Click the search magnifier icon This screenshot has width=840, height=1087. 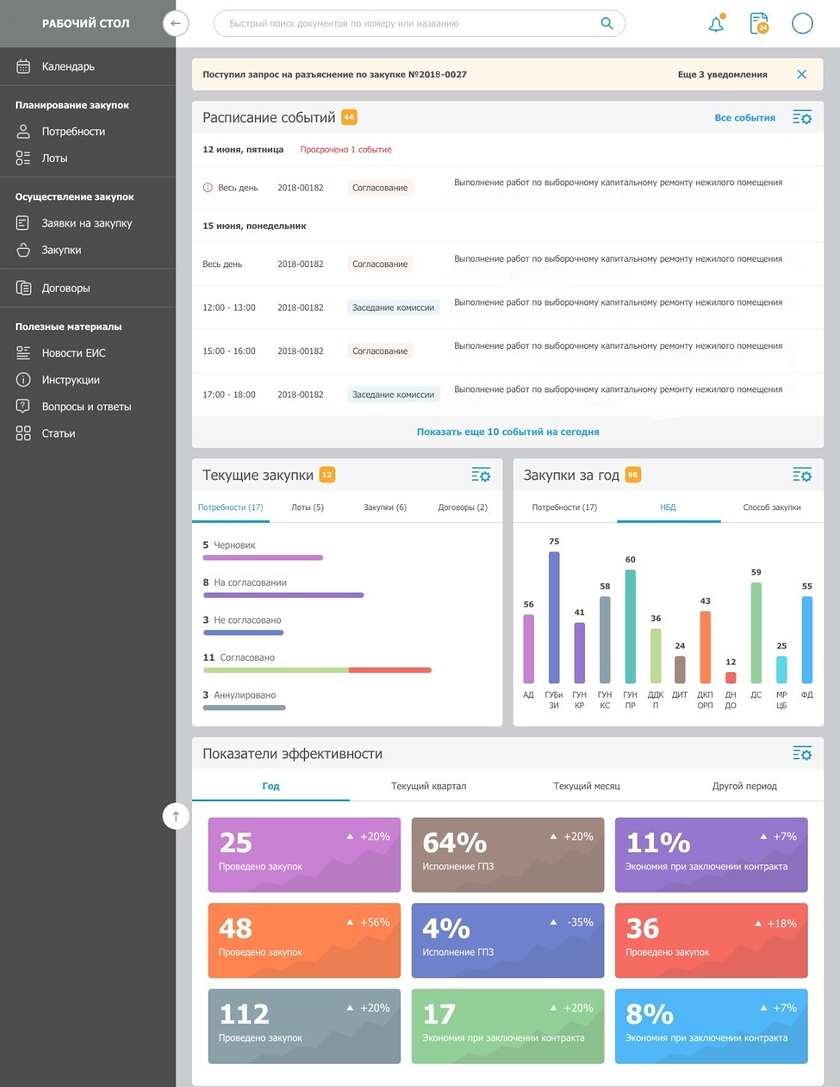(x=606, y=24)
